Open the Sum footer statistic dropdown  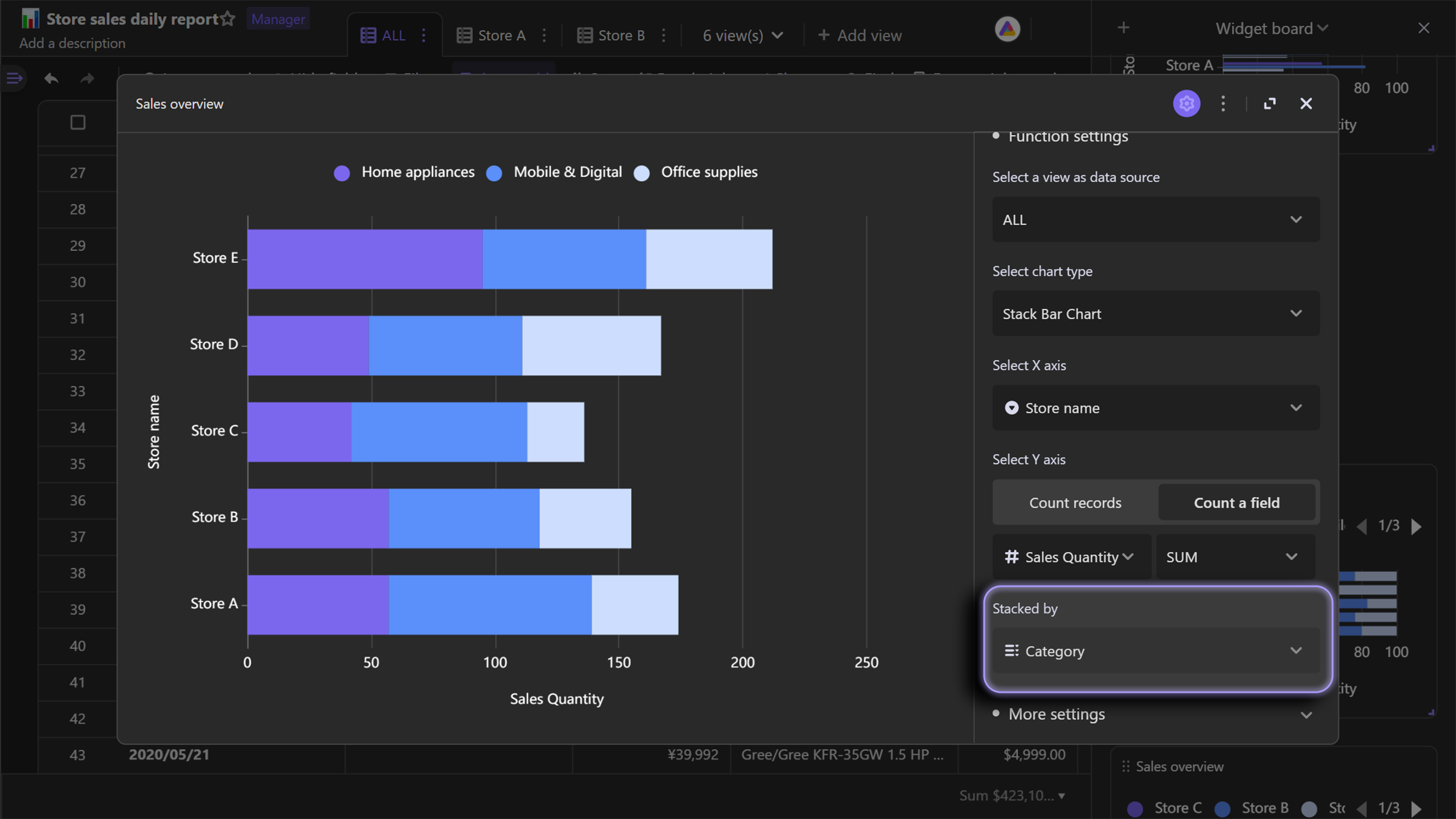[x=1012, y=796]
